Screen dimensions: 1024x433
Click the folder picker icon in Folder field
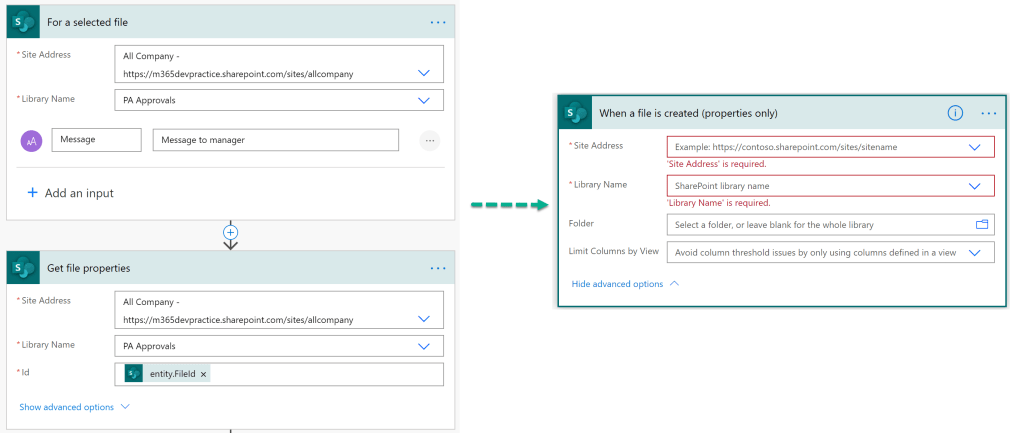tap(981, 224)
